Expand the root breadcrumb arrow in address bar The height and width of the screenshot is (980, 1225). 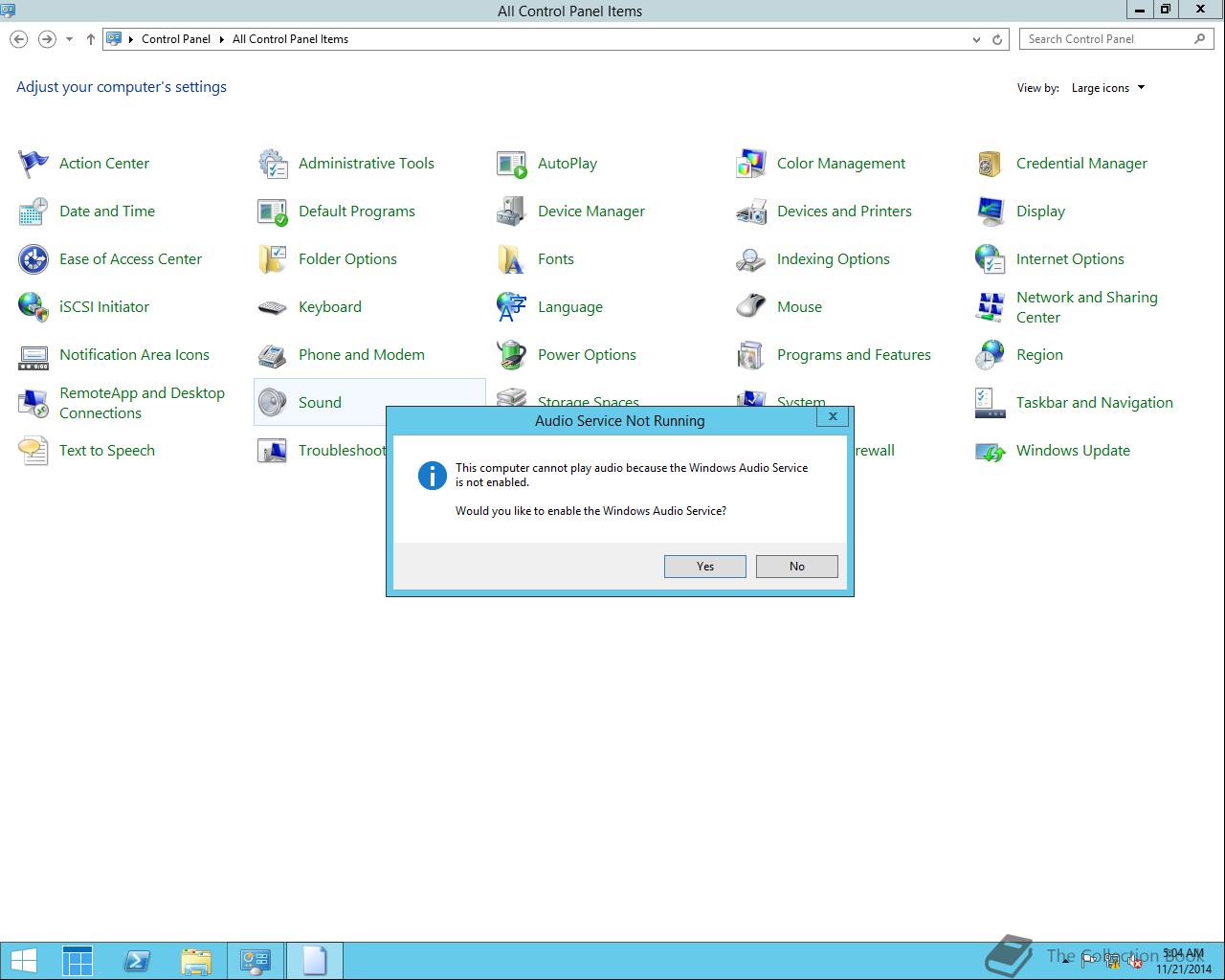tap(131, 39)
